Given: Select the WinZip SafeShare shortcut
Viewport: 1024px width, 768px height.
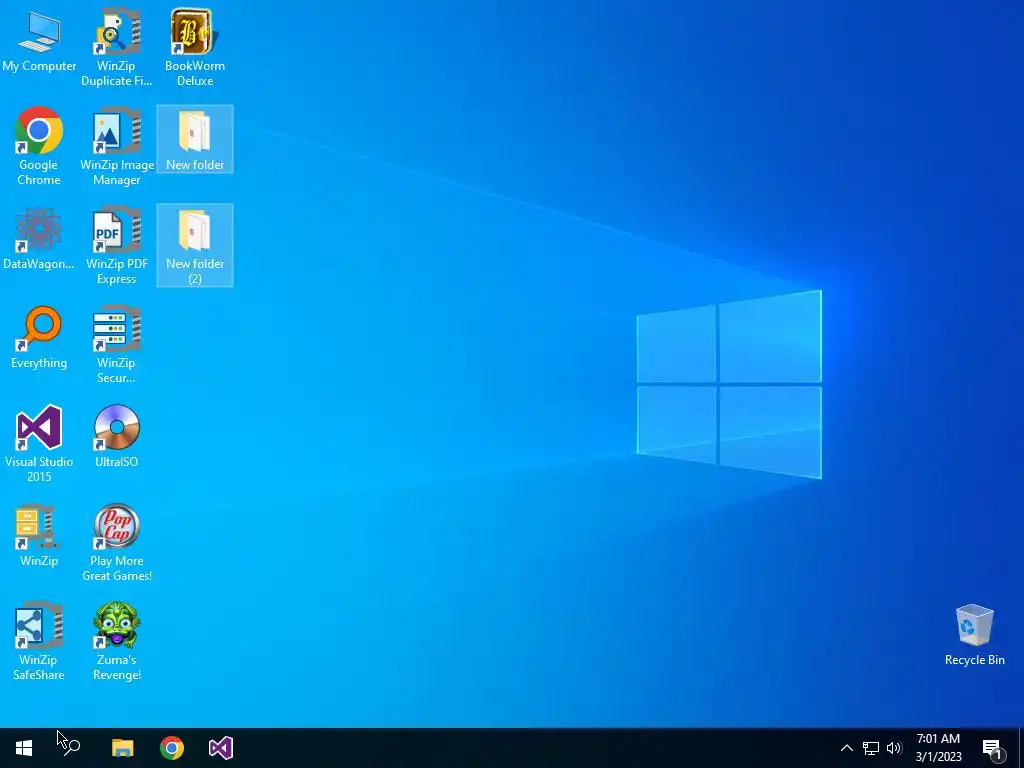Looking at the screenshot, I should click(x=39, y=641).
